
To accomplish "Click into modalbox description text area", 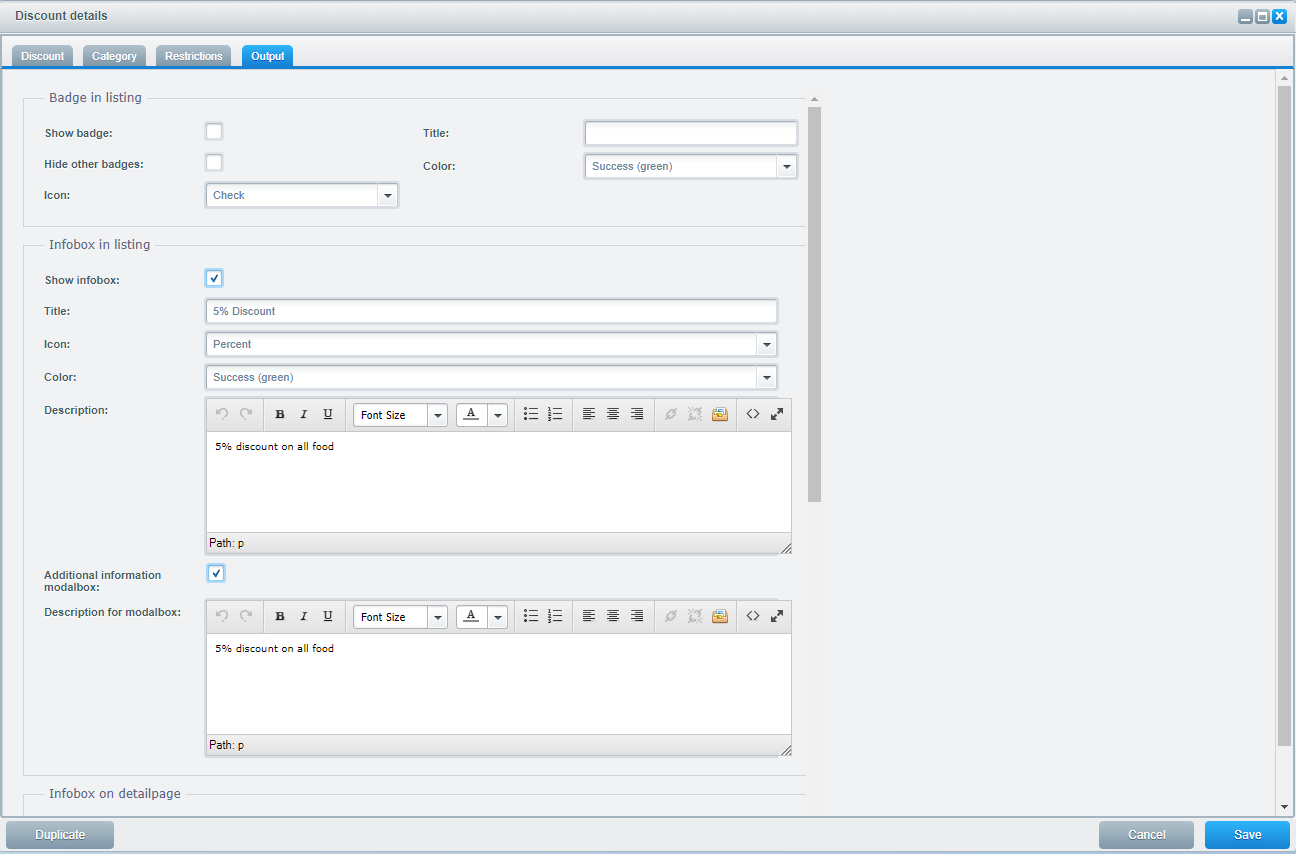I will pyautogui.click(x=498, y=684).
